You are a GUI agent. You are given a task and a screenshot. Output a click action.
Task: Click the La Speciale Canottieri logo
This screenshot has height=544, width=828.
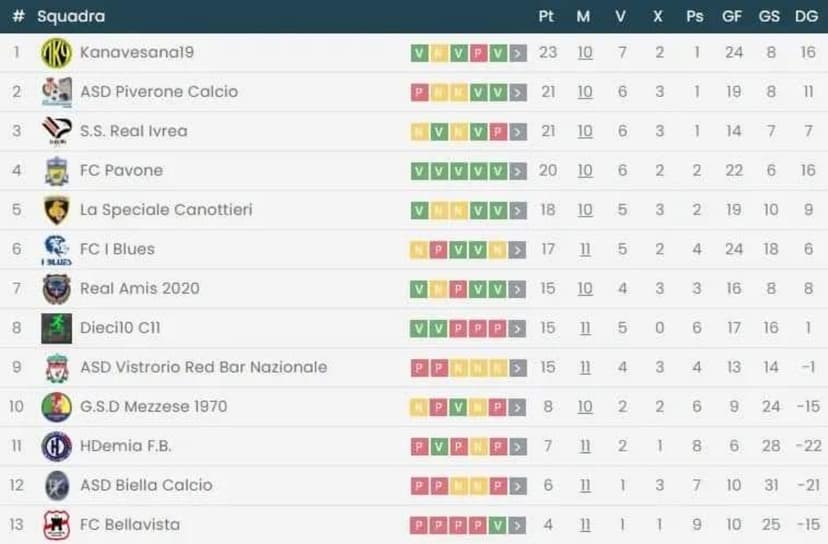[56, 210]
